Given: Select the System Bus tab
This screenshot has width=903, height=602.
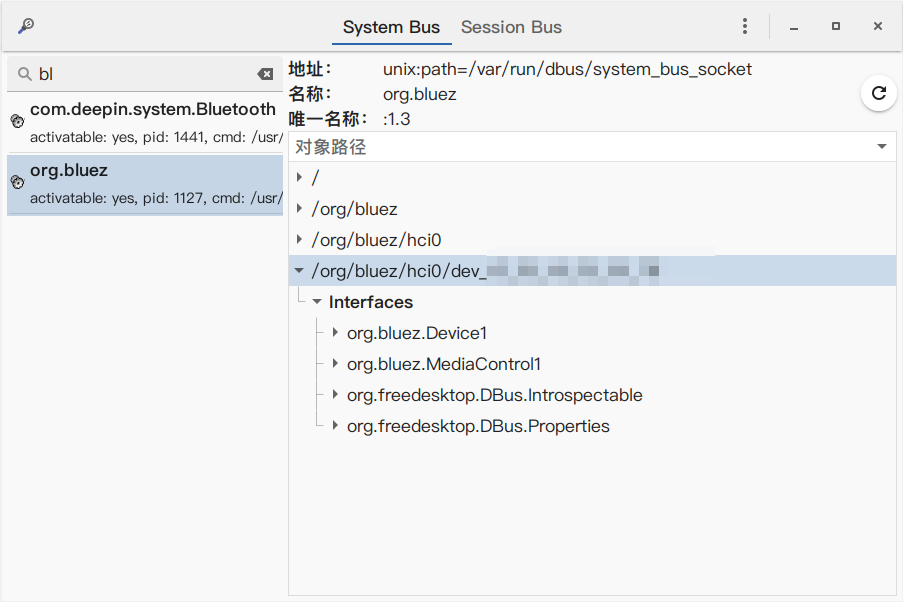Looking at the screenshot, I should [x=391, y=27].
